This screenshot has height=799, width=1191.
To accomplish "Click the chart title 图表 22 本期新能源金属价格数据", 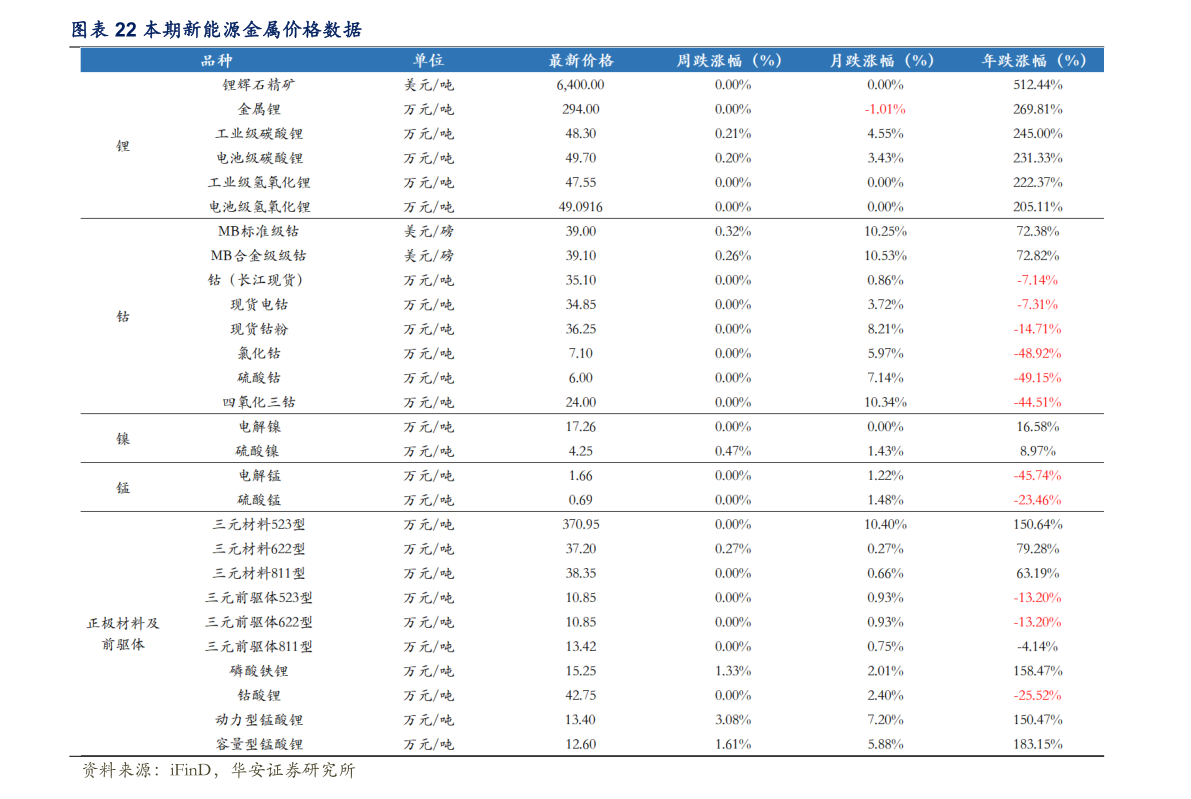I will (x=216, y=31).
